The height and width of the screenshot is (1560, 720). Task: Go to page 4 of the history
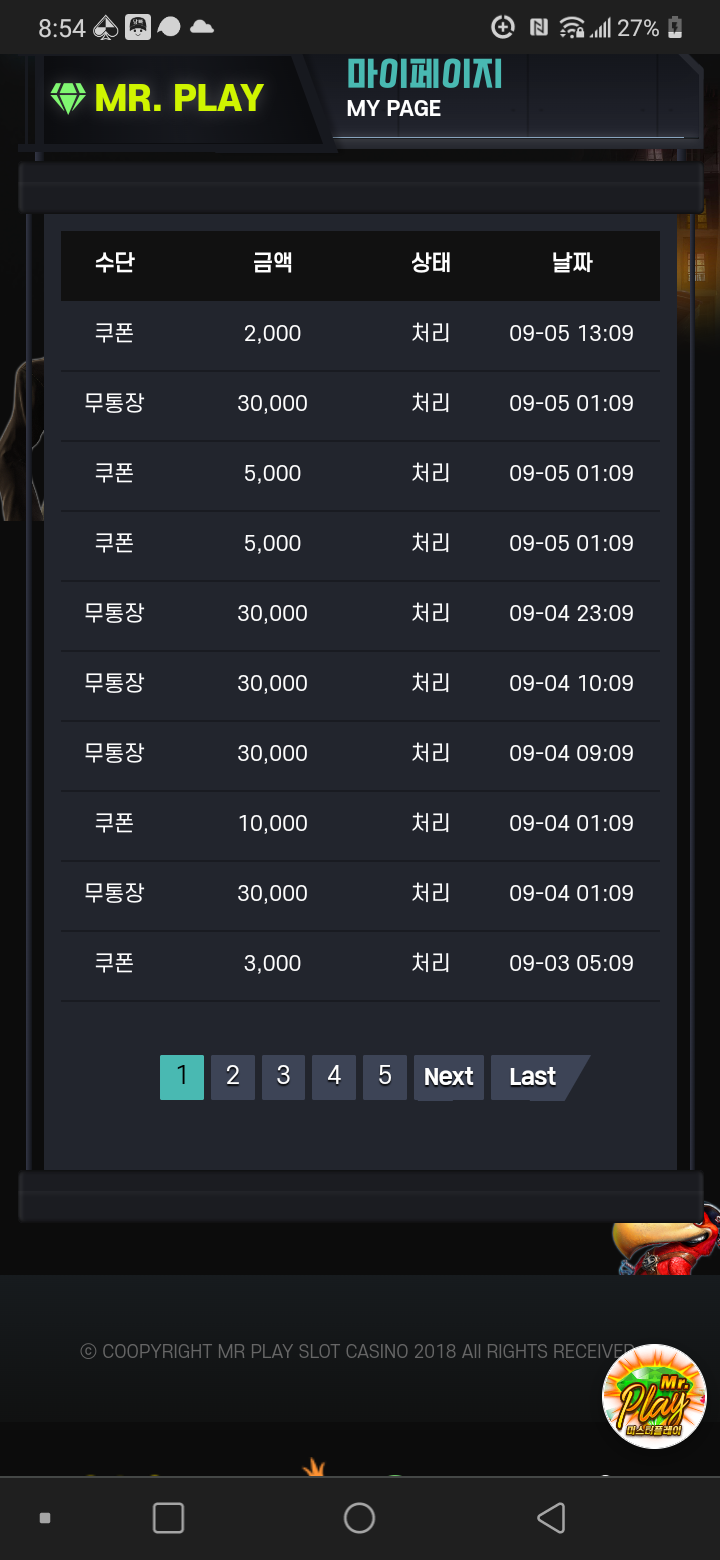[334, 1077]
